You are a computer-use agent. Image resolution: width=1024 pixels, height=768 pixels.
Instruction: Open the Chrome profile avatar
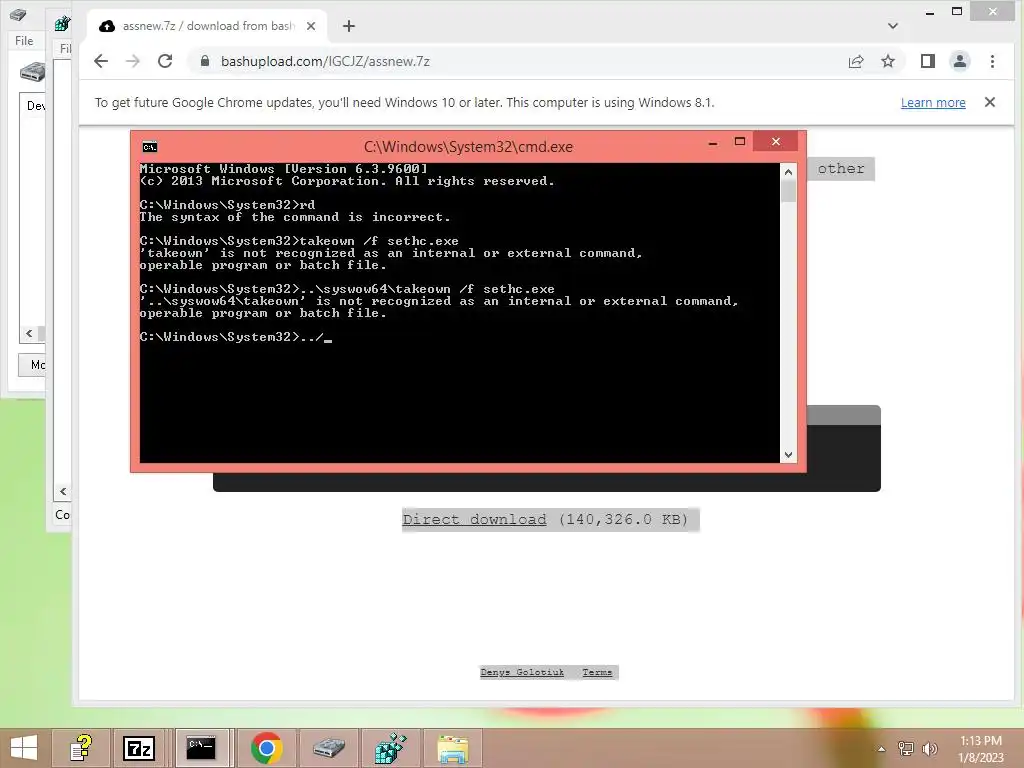point(959,61)
